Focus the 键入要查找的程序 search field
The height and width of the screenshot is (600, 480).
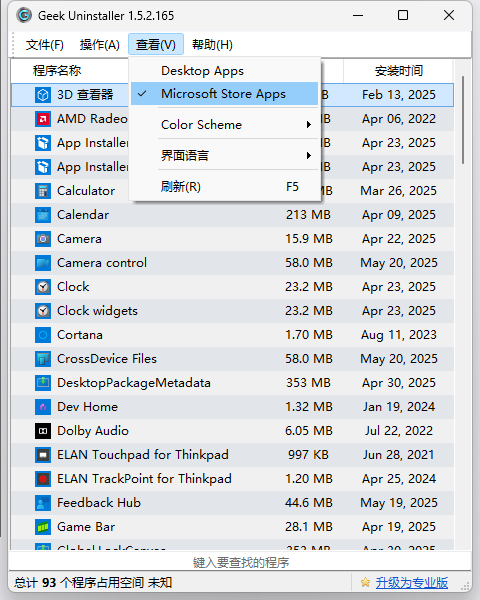[240, 562]
